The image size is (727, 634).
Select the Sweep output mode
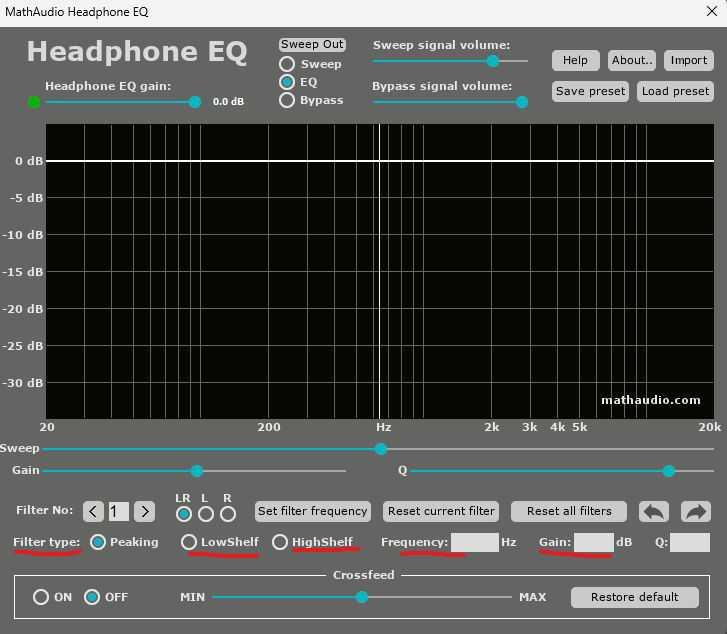287,64
